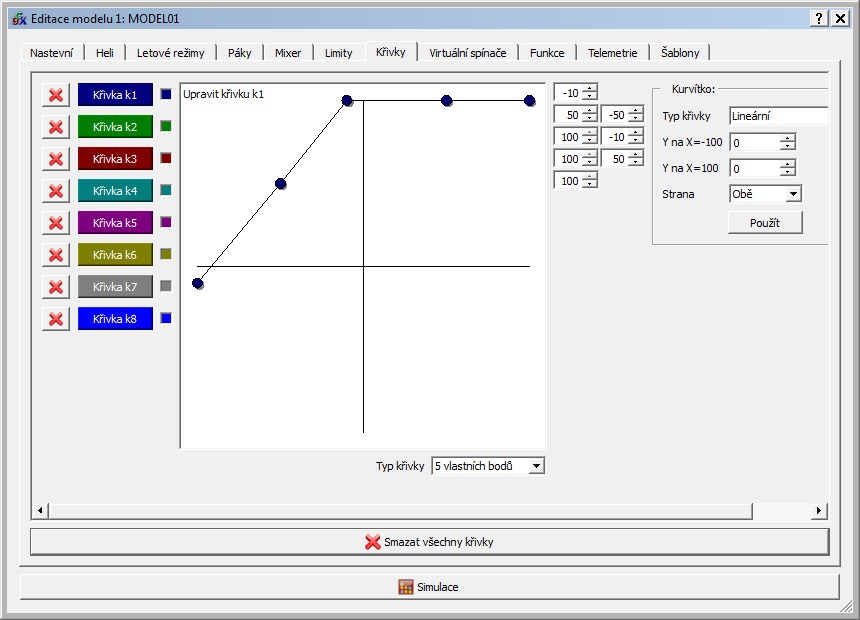
Task: Click the horizontal scrollbar right arrow
Action: pyautogui.click(x=819, y=511)
